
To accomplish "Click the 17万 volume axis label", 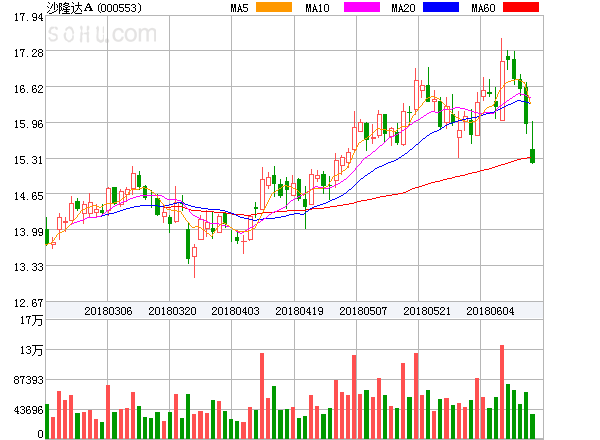I will 32,320.
